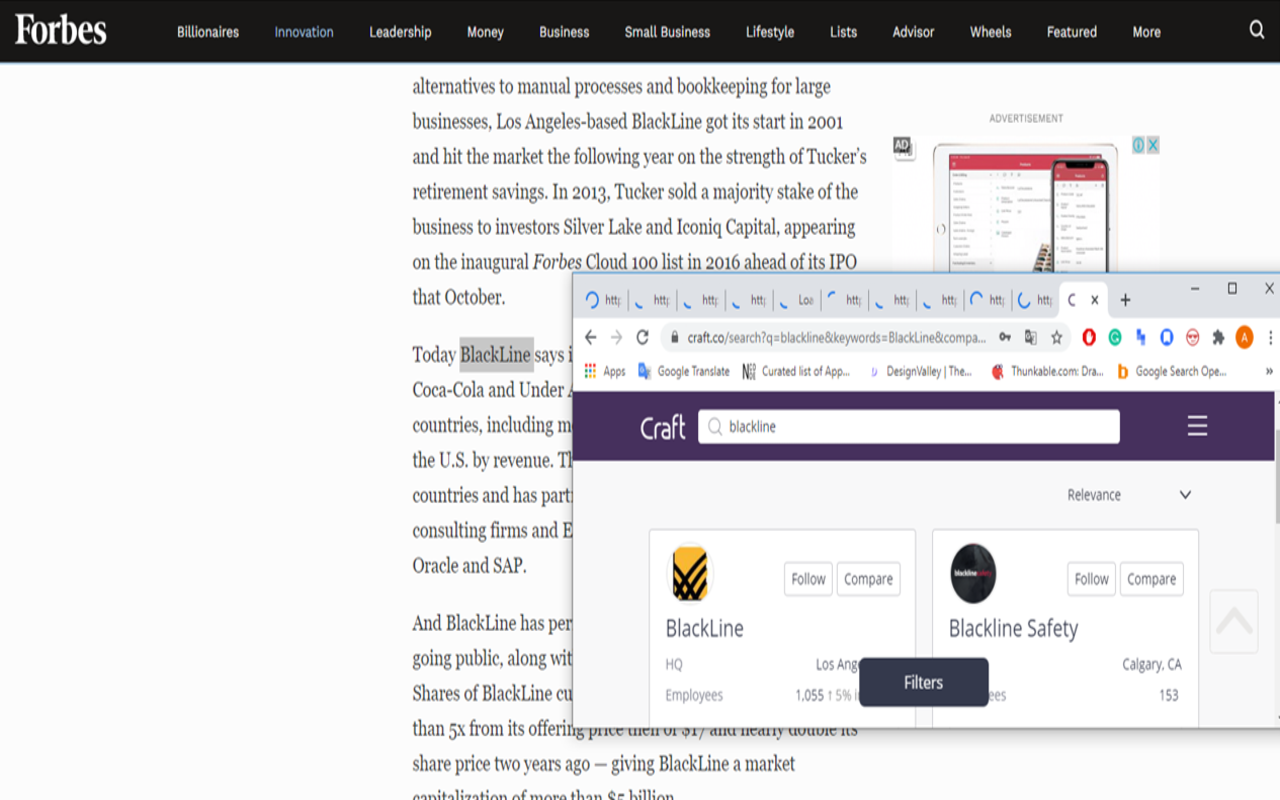Follow the BlackLine company
The image size is (1280, 800).
808,579
